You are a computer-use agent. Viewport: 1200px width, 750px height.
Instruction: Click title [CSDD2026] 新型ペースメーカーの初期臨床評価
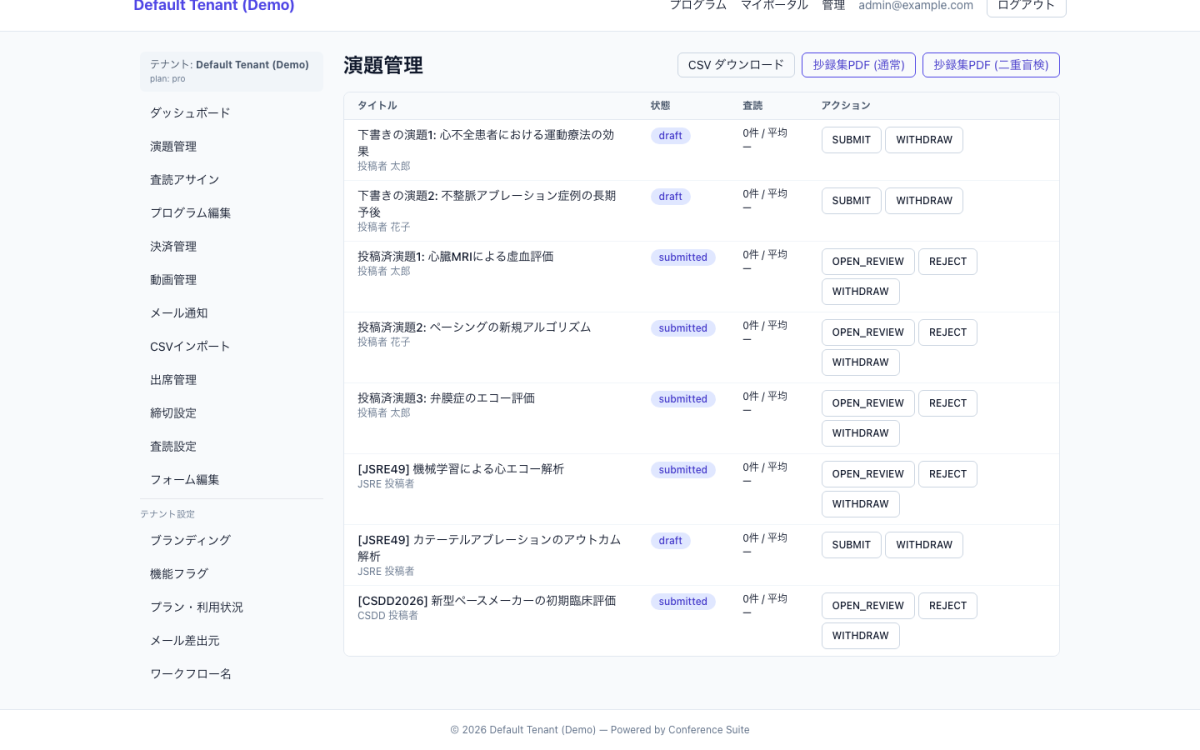487,601
